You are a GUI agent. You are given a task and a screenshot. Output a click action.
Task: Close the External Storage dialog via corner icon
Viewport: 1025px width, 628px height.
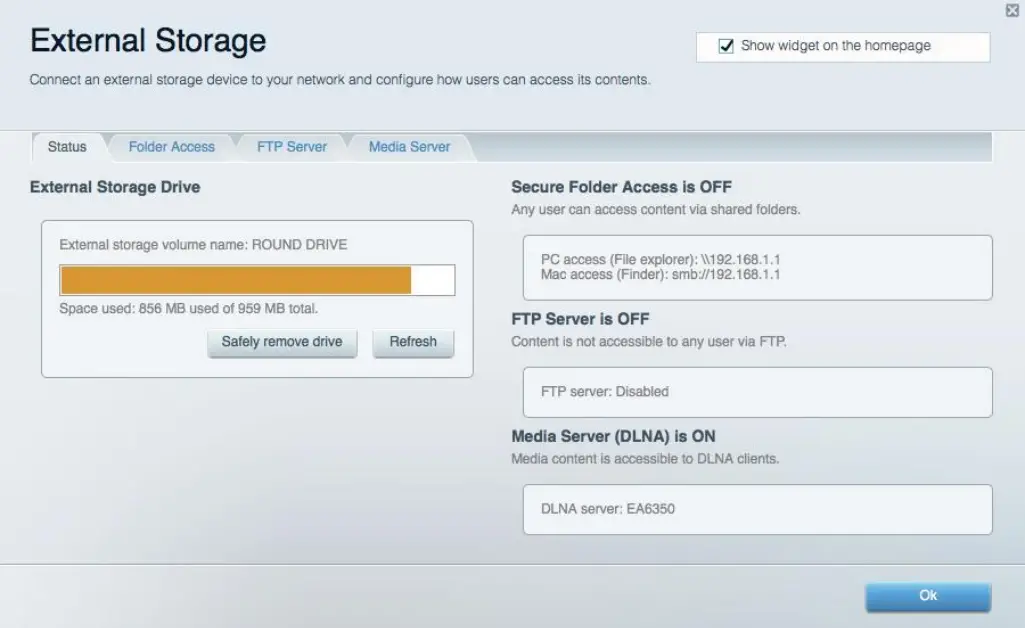(x=1012, y=10)
